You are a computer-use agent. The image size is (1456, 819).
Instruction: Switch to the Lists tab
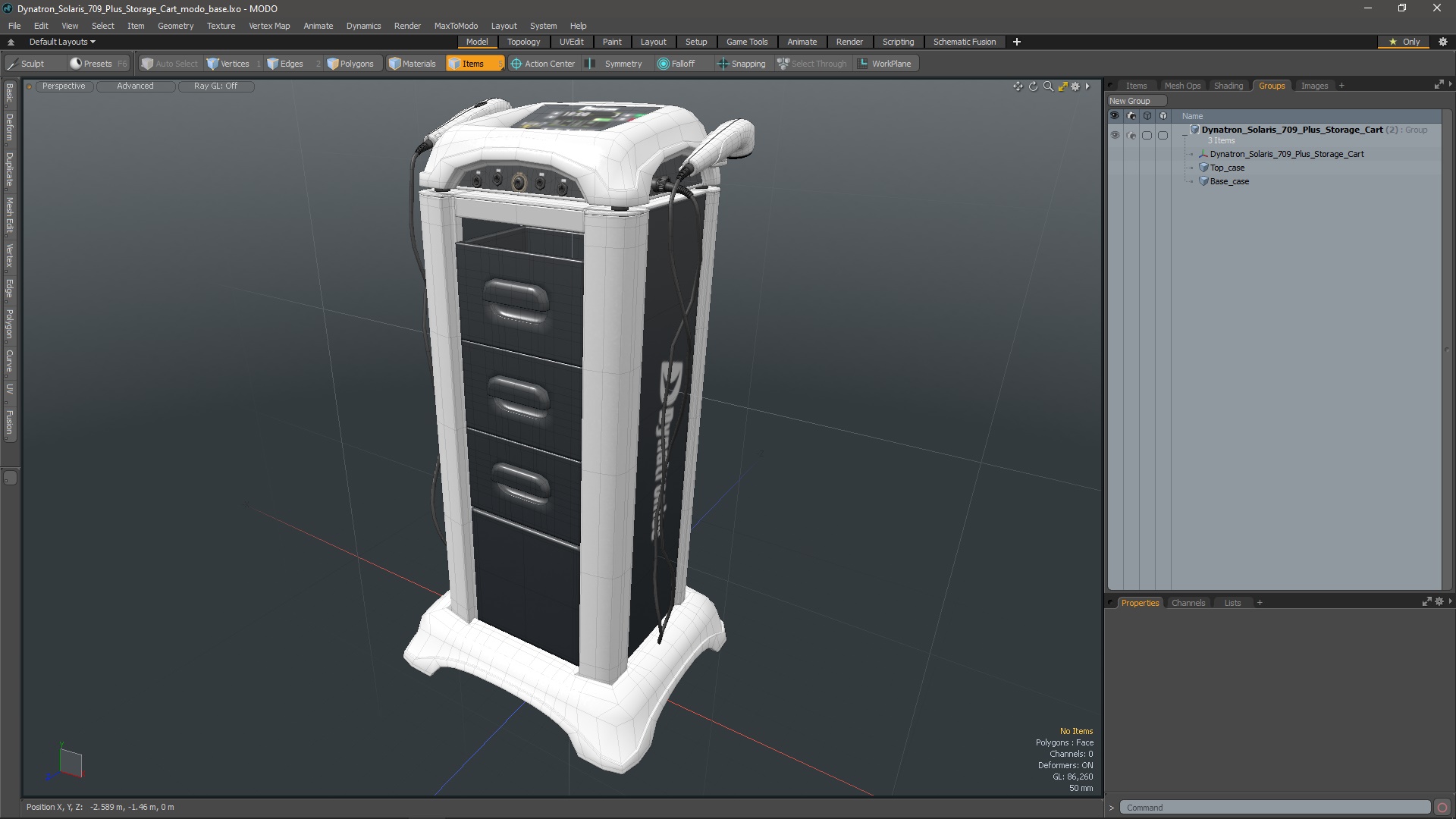(1232, 603)
